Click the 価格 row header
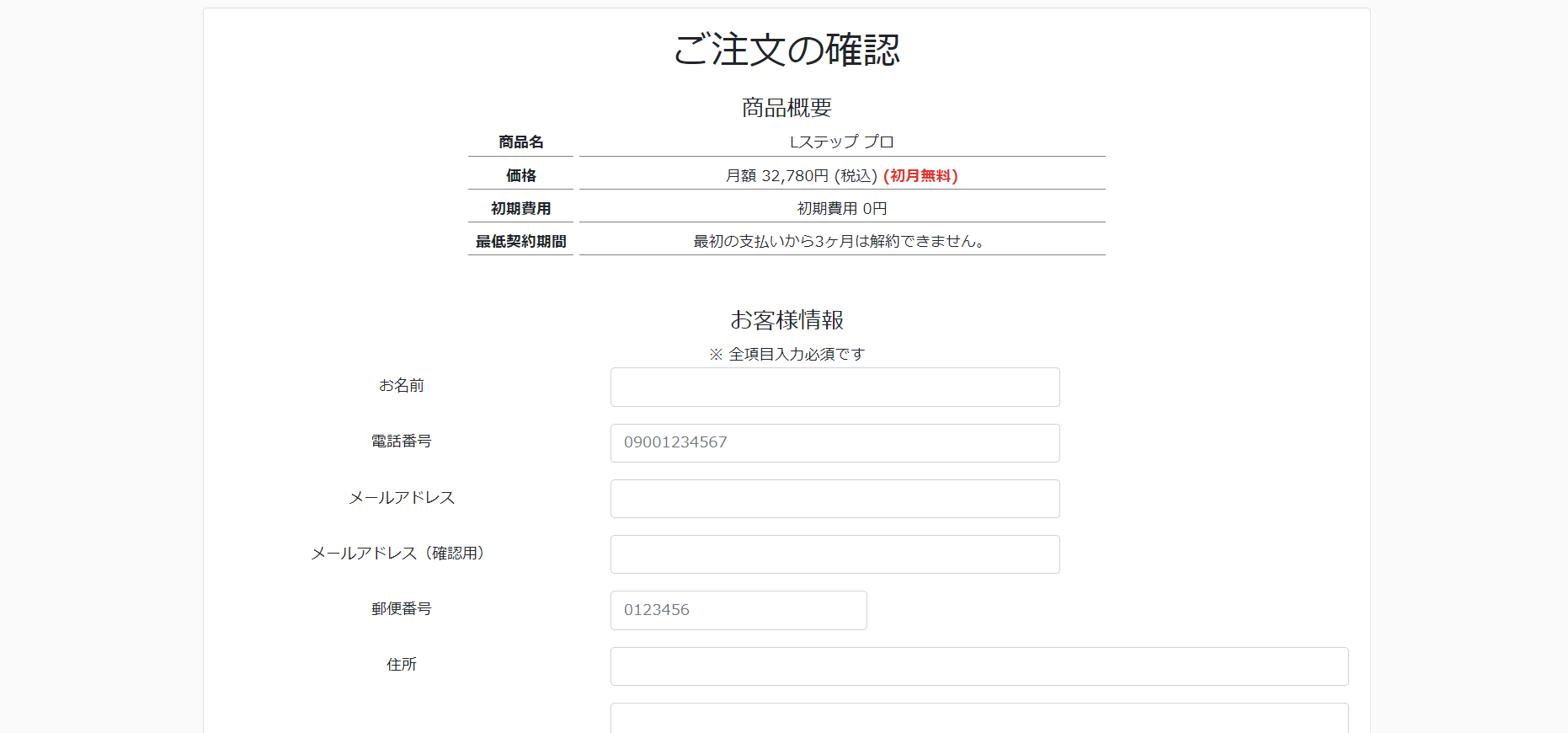The height and width of the screenshot is (733, 1568). [520, 175]
